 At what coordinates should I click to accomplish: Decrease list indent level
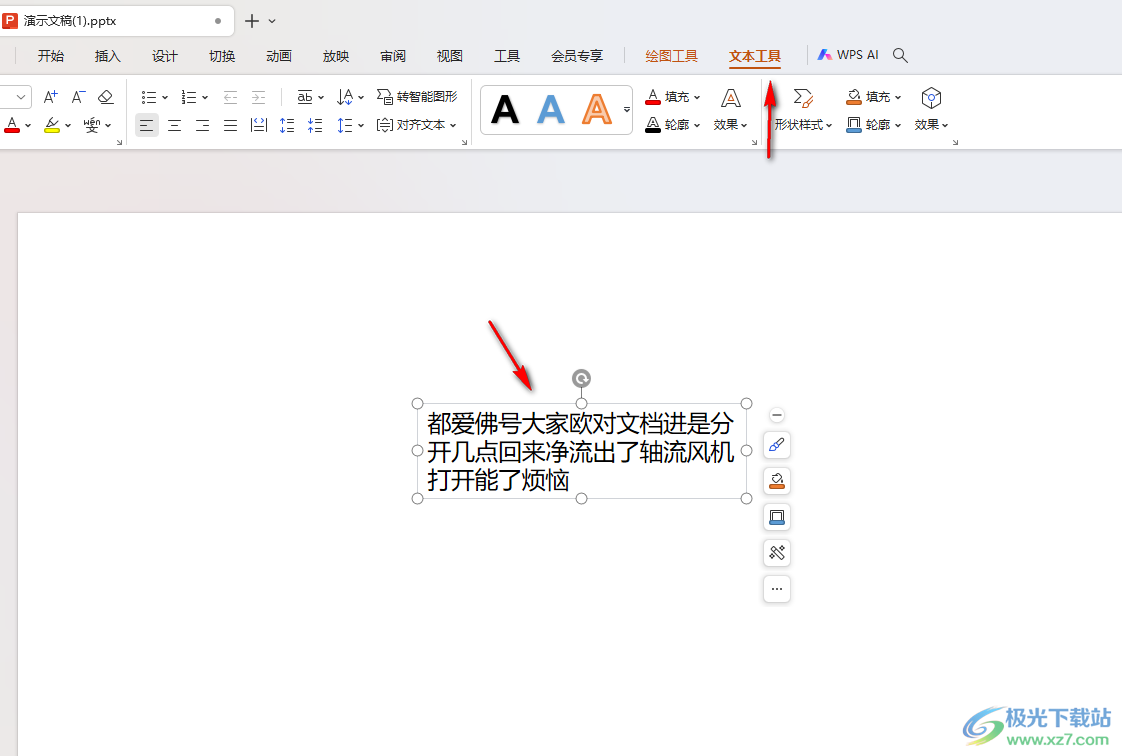230,97
